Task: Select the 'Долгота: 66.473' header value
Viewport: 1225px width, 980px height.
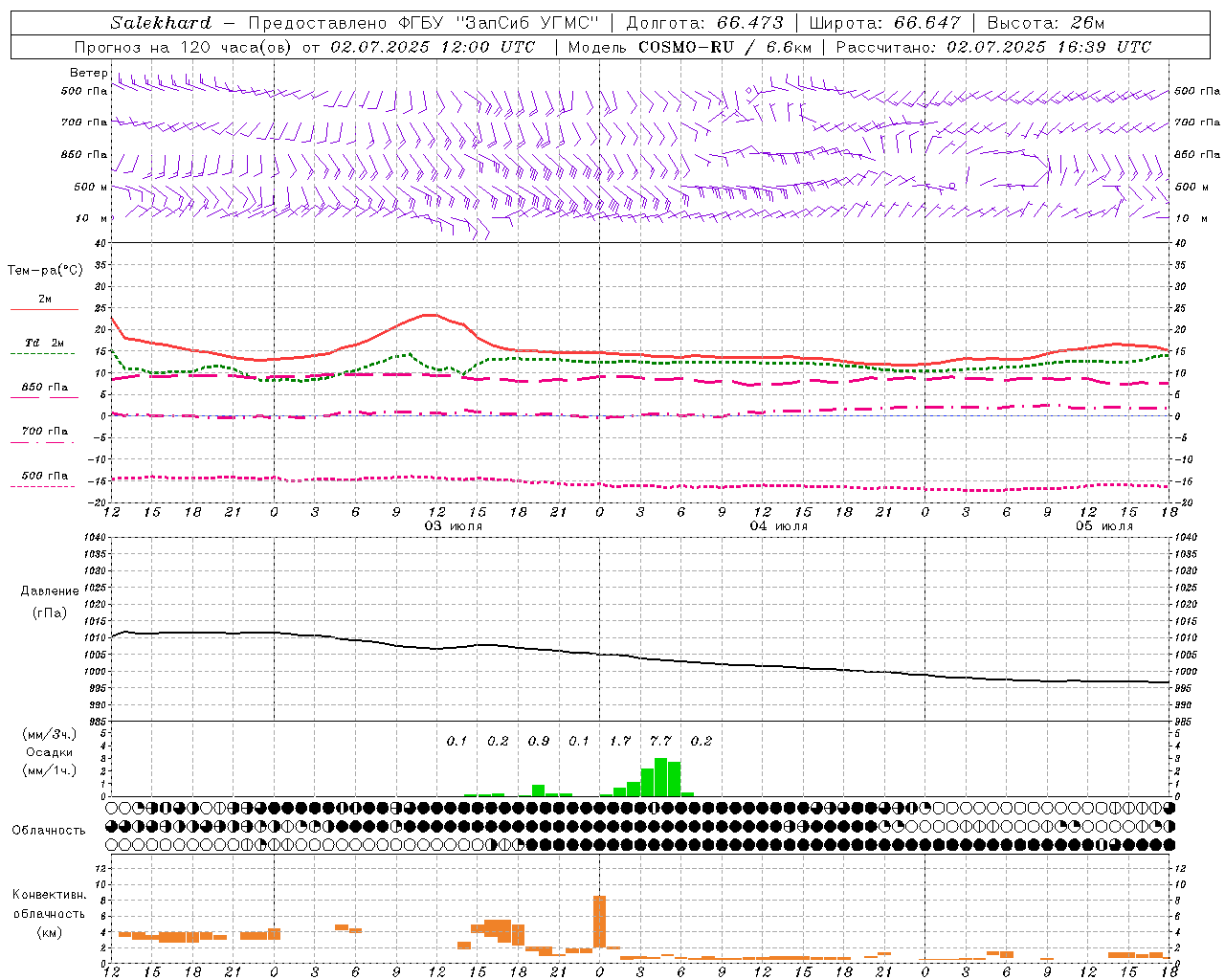Action: point(704,23)
